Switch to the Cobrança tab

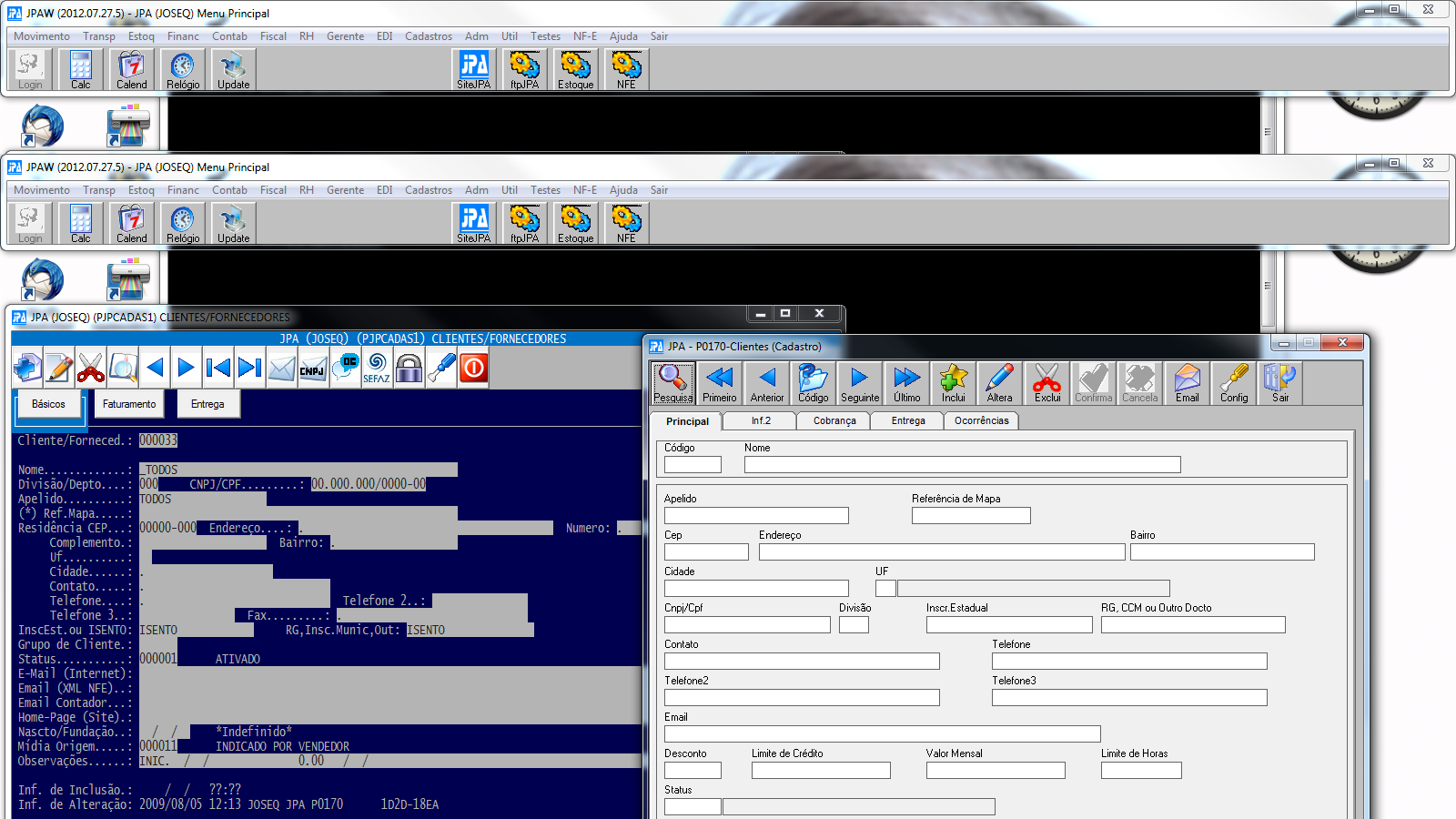pyautogui.click(x=834, y=420)
